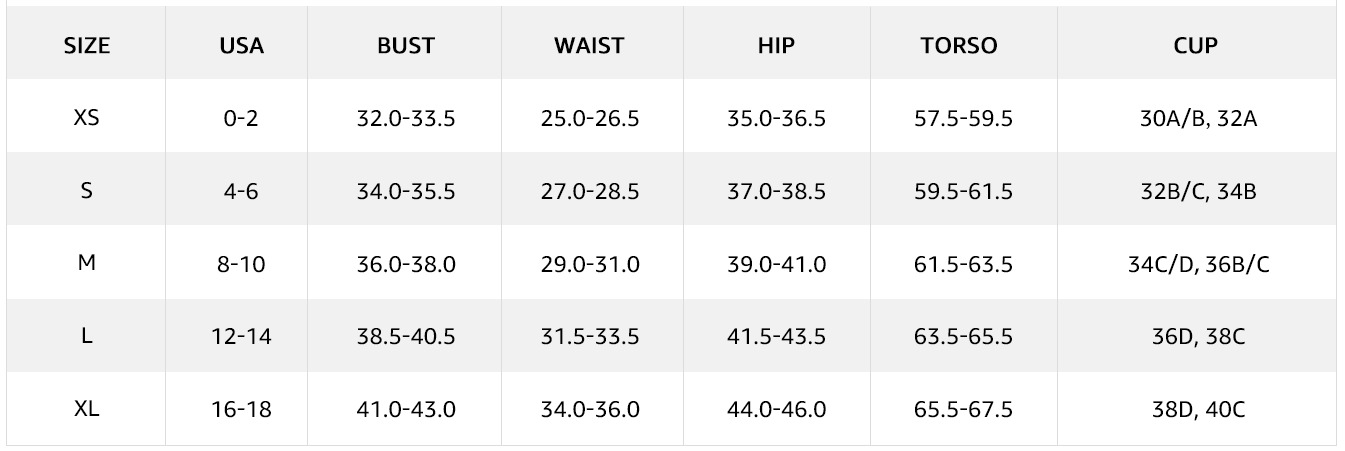Click torso value 59.5-61.5
The image size is (1345, 451).
pyautogui.click(x=963, y=191)
